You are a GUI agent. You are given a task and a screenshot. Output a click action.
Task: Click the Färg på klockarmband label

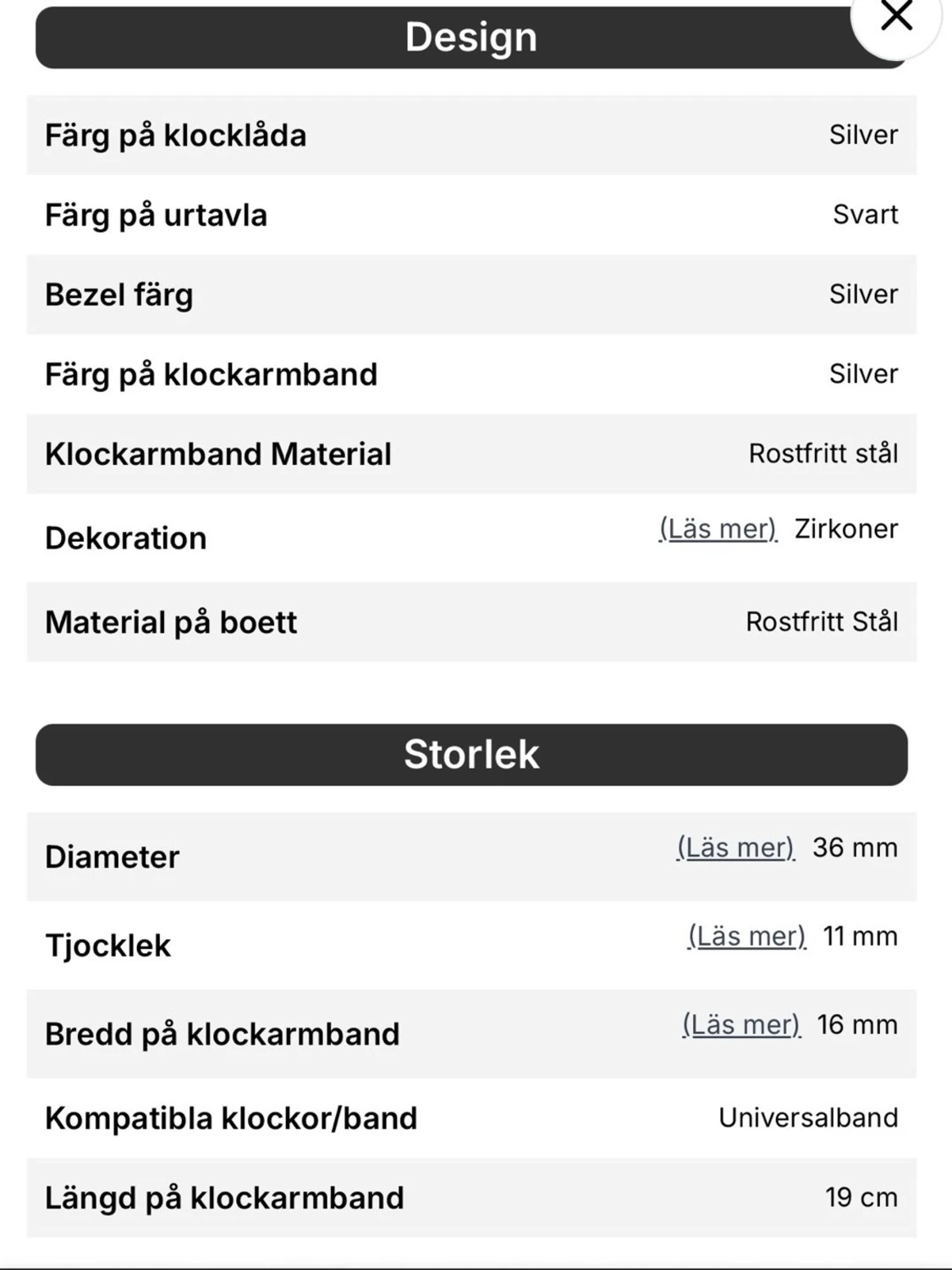[211, 374]
